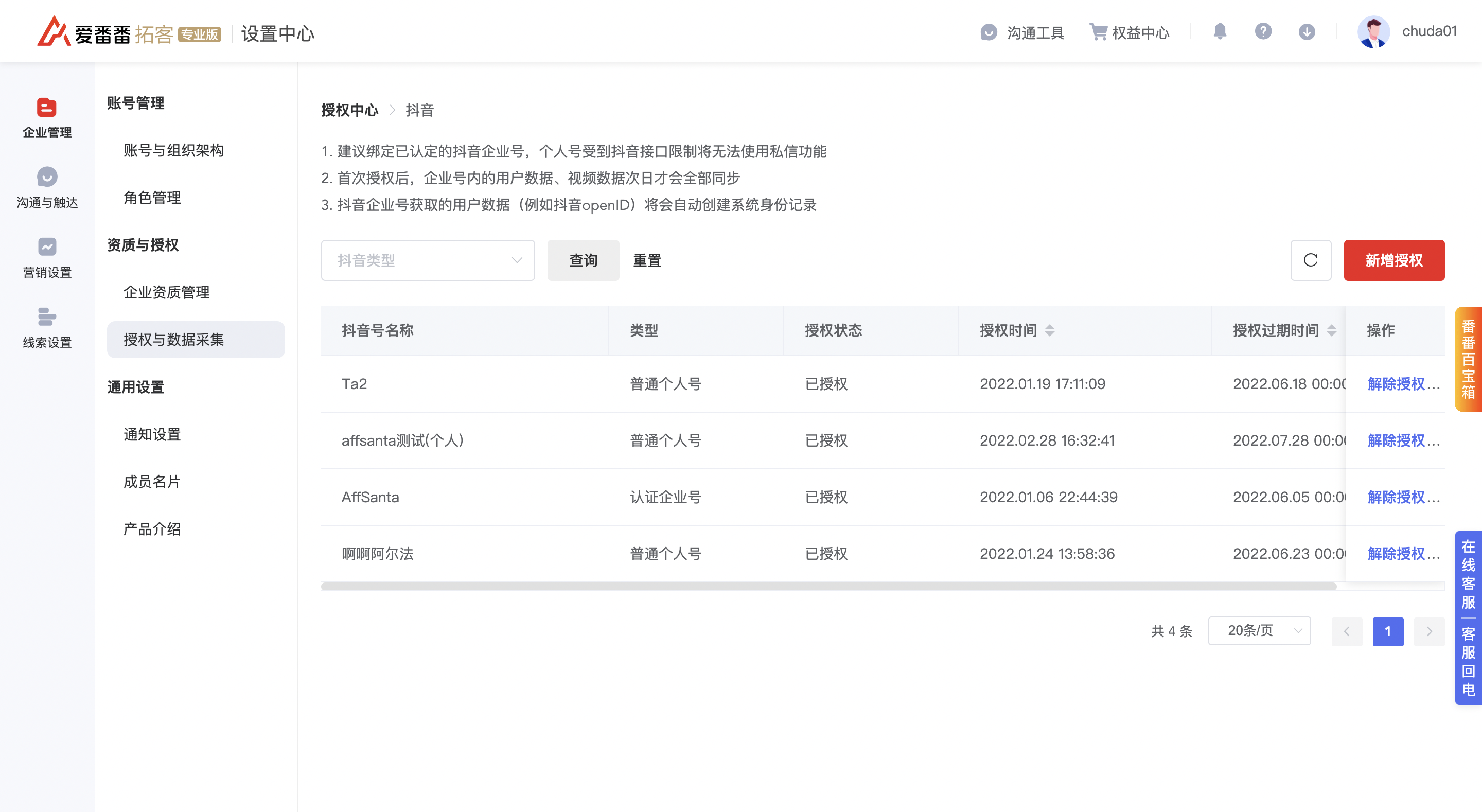
Task: Click the 客服回电 side widget text
Action: tap(1468, 661)
